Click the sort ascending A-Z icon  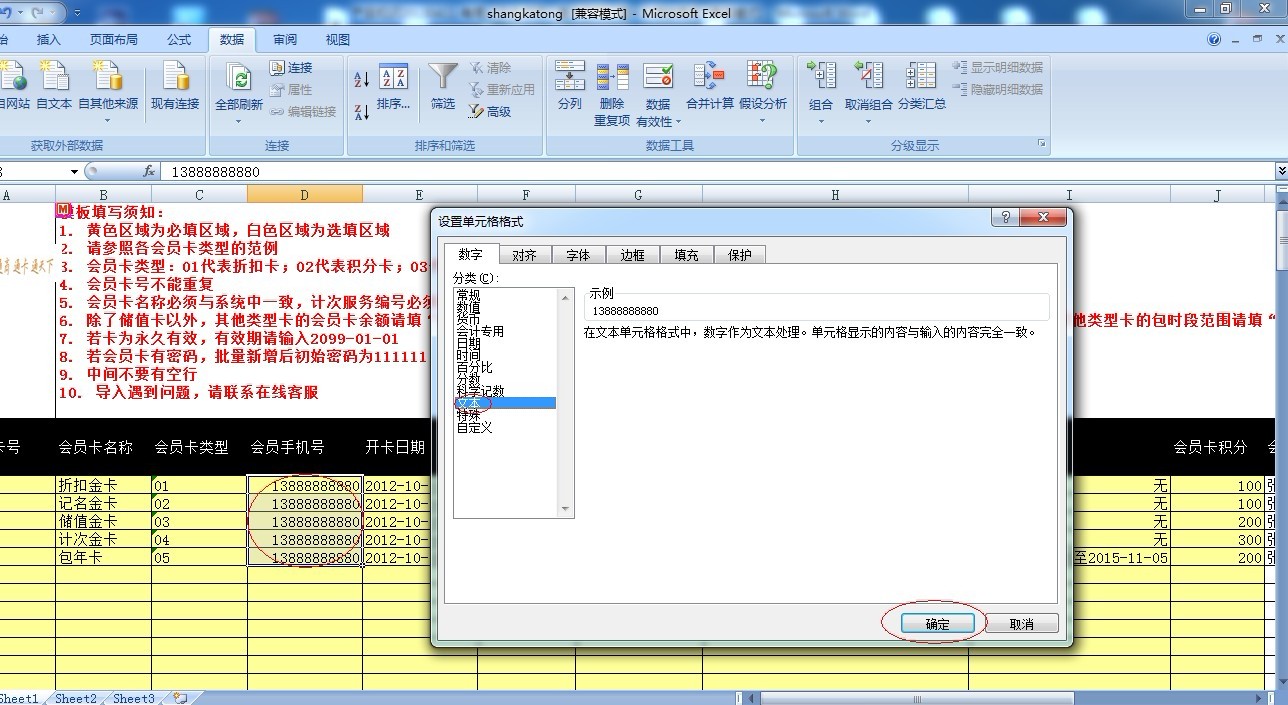(362, 79)
